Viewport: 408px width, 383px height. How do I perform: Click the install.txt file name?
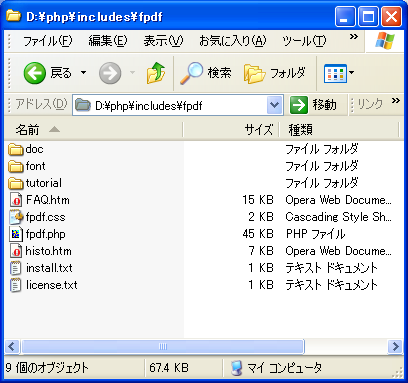point(49,268)
